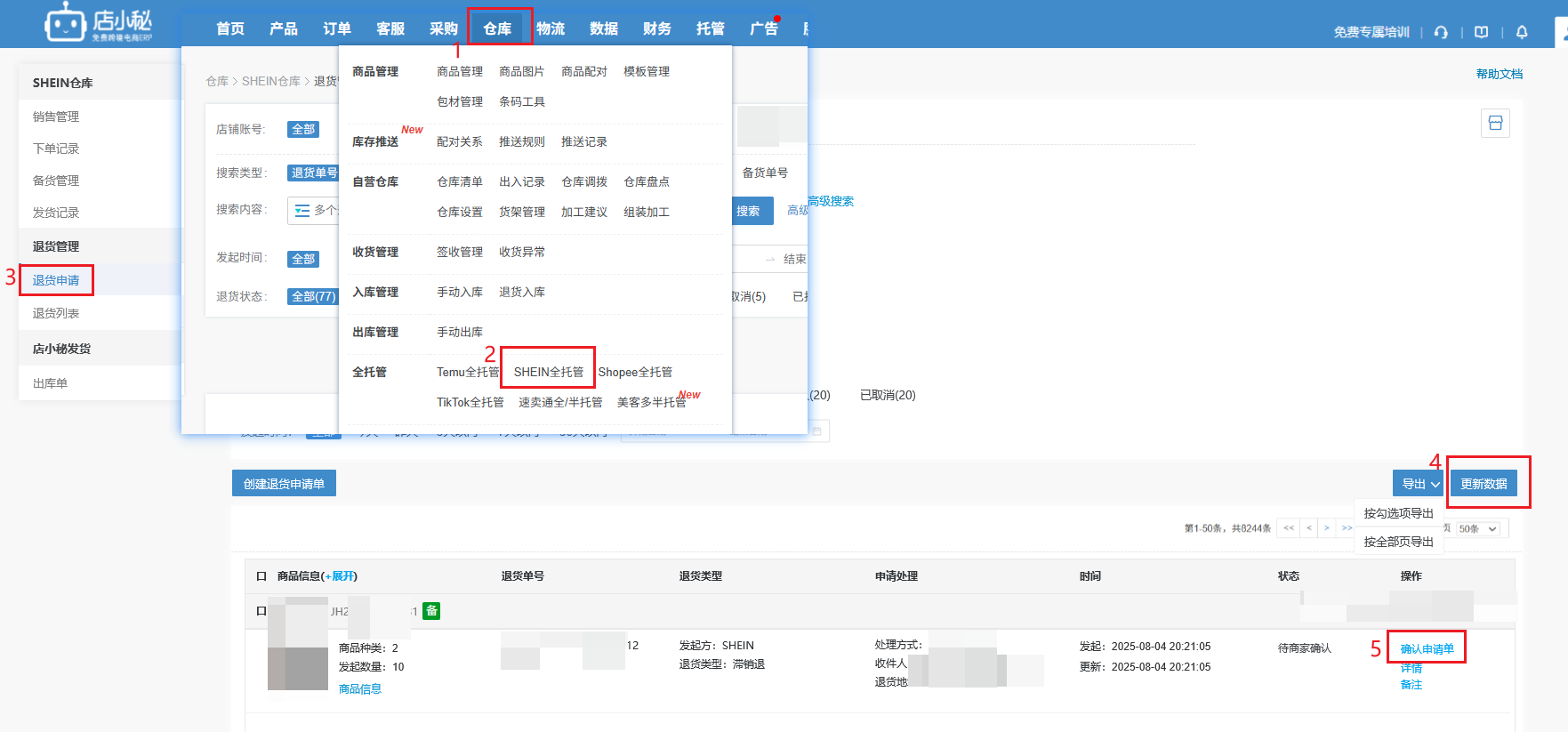Open 首页 in top navigation
This screenshot has width=1568, height=732.
coord(230,28)
